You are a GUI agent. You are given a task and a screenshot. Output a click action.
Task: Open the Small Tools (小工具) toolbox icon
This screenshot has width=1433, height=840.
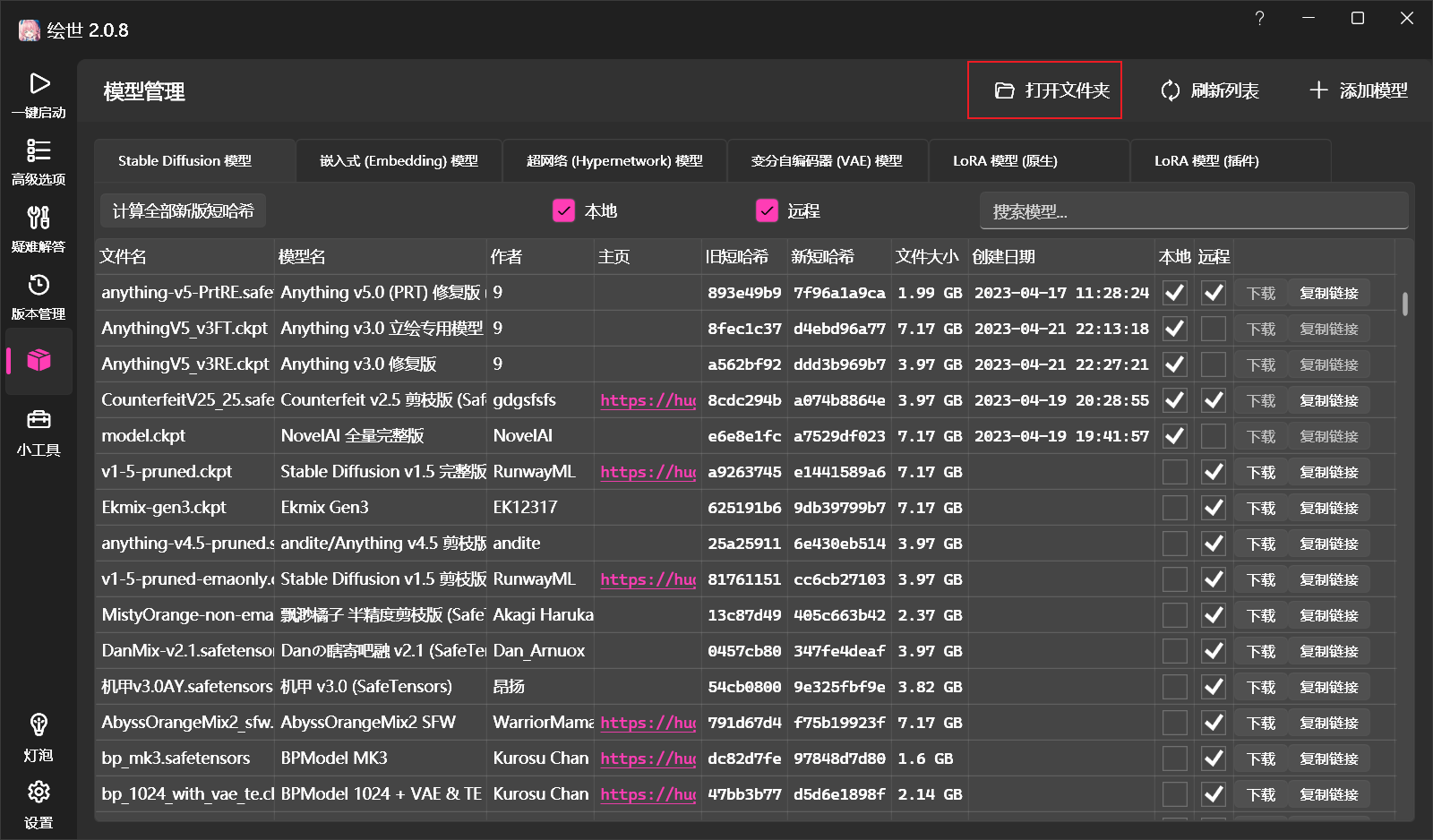[x=39, y=420]
